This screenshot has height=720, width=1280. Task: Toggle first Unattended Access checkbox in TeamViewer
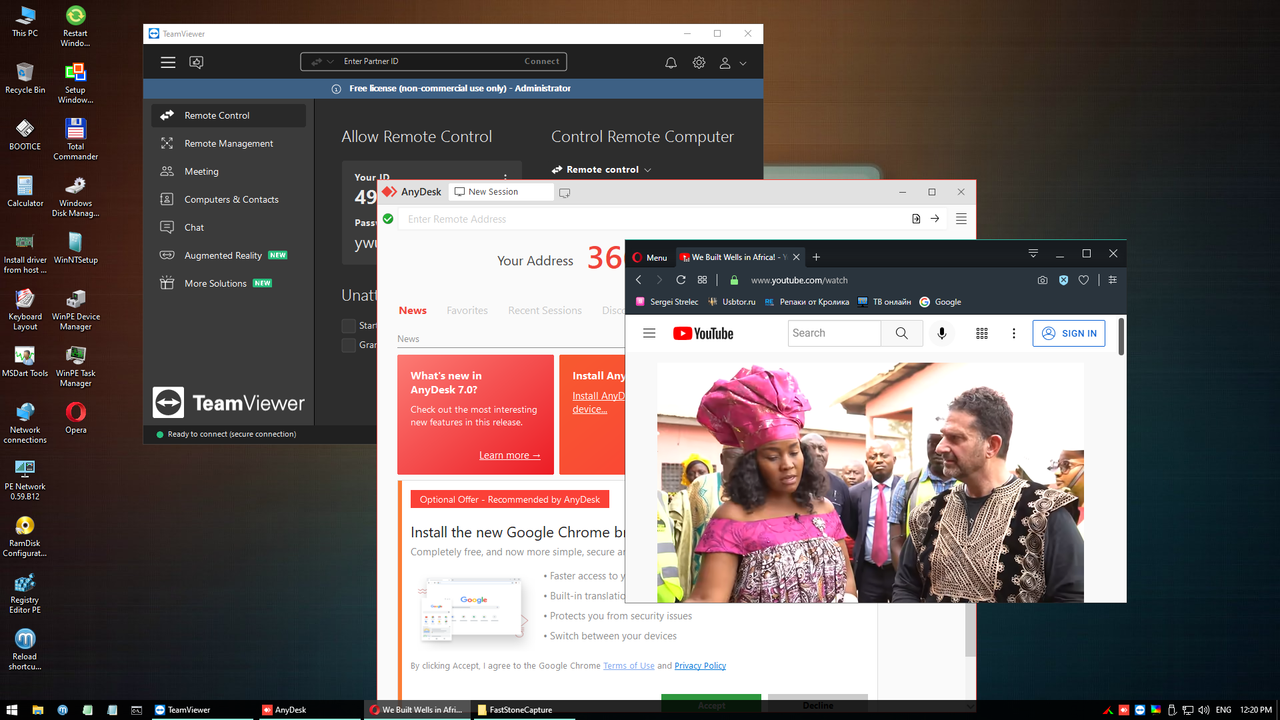point(348,325)
